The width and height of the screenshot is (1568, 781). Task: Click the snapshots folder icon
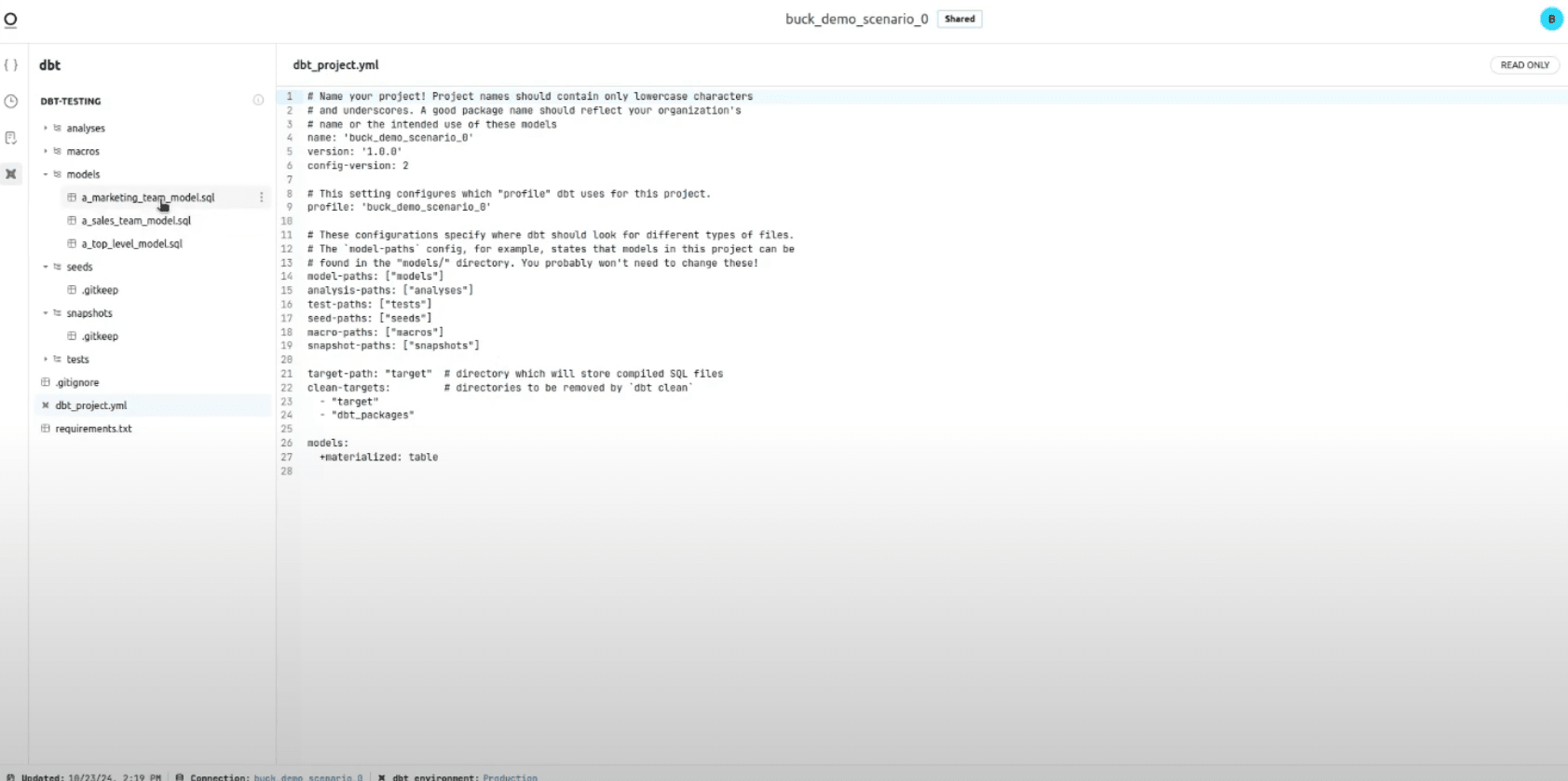[58, 313]
